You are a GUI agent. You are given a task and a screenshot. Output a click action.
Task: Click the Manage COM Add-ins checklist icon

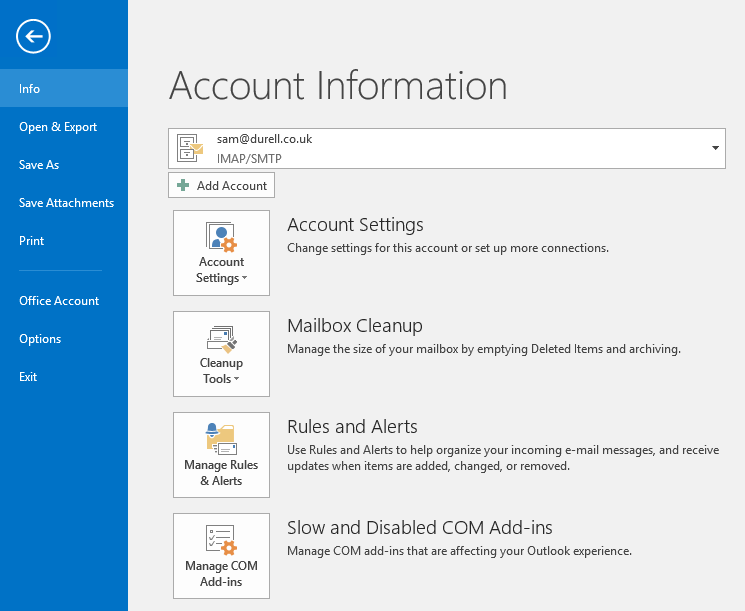(221, 540)
